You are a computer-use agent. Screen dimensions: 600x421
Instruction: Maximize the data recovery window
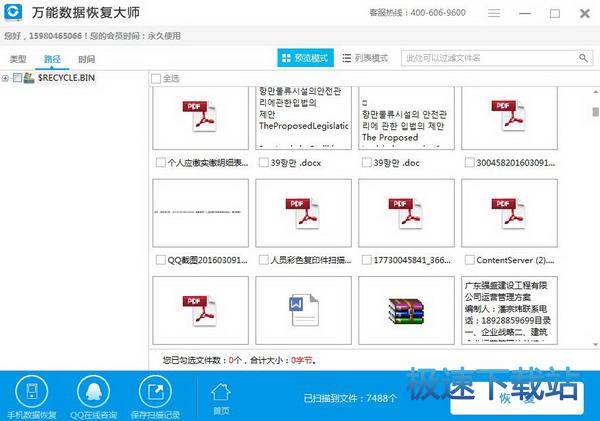[x=554, y=14]
